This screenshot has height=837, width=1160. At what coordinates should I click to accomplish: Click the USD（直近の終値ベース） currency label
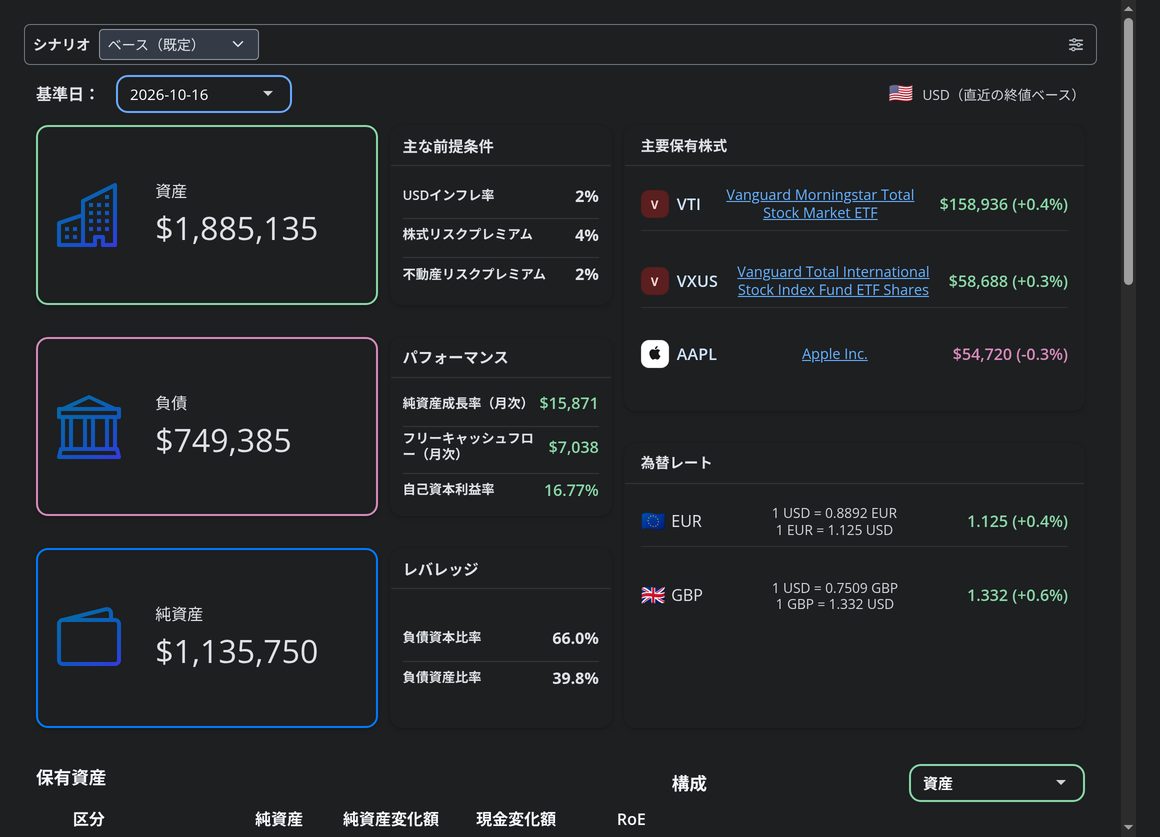[1003, 95]
